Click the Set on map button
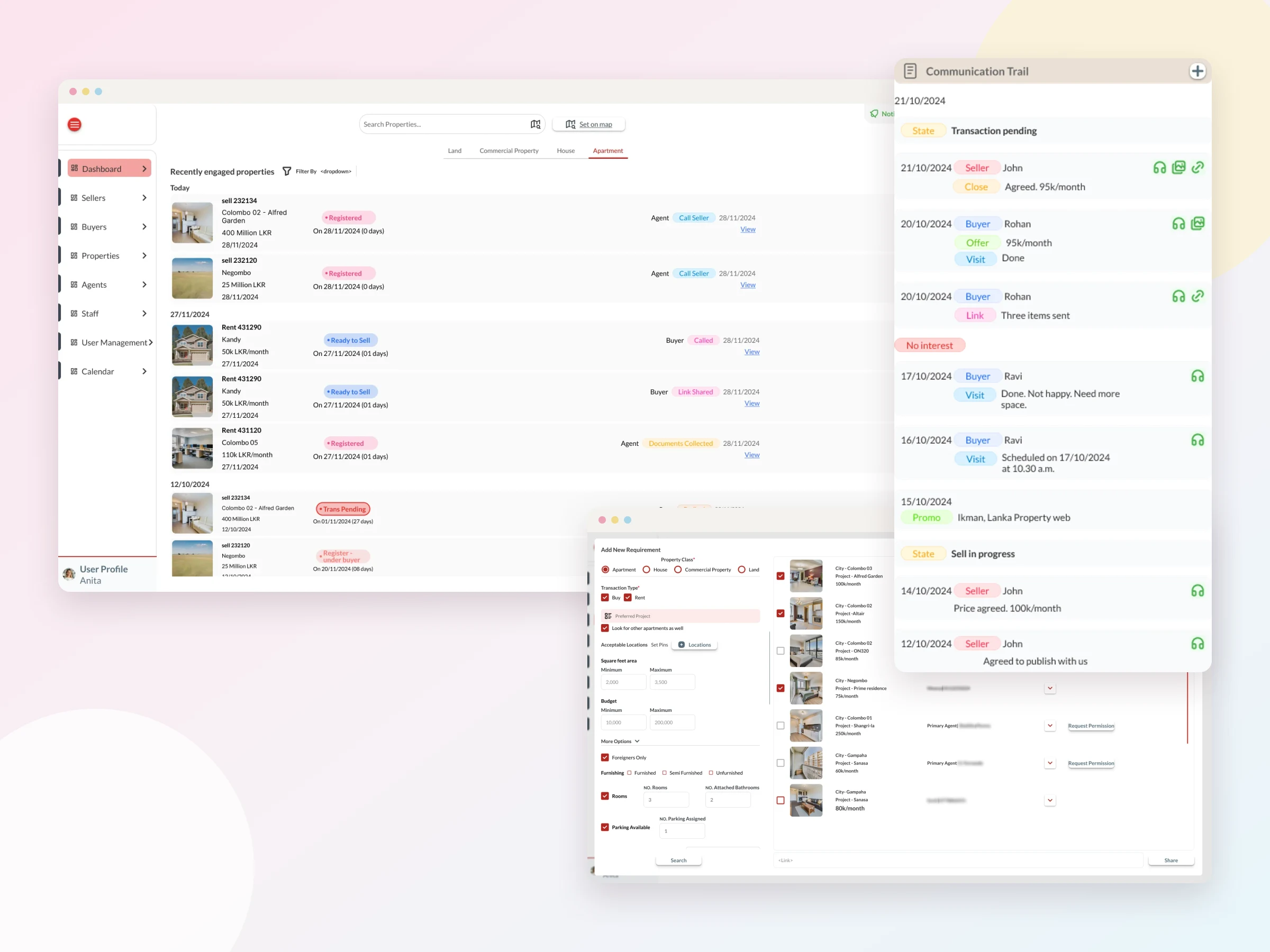 tap(588, 124)
